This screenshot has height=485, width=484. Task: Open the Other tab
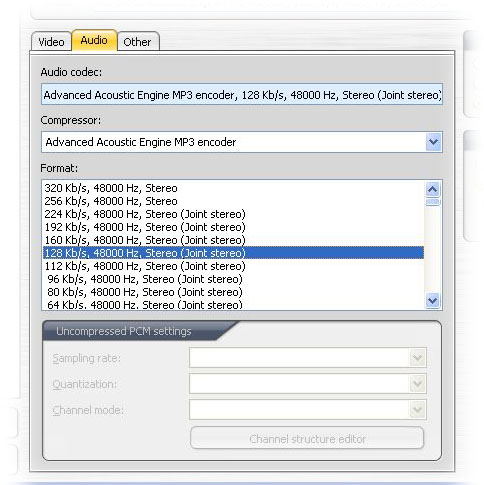(x=138, y=42)
